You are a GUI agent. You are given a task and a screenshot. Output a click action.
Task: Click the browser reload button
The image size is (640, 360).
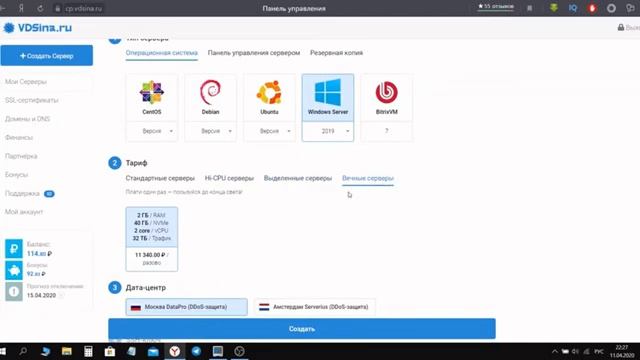coord(40,8)
